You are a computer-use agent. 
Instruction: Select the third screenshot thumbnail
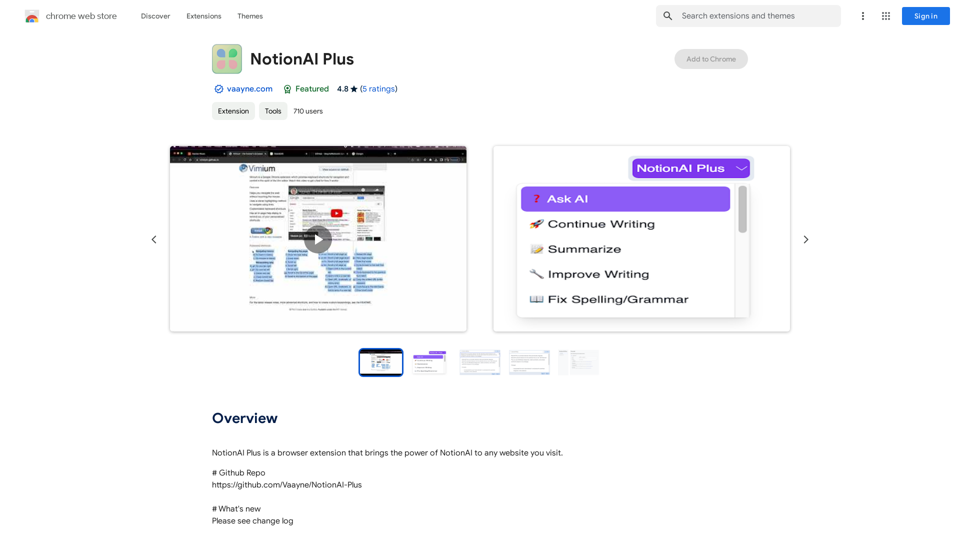pyautogui.click(x=479, y=362)
